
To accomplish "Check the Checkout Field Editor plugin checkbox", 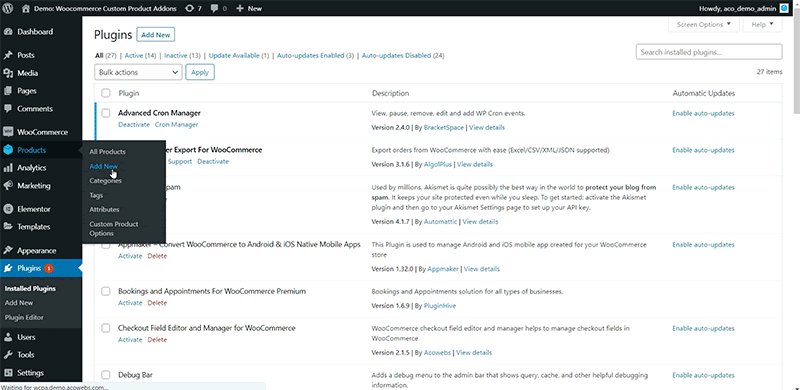I will (106, 328).
